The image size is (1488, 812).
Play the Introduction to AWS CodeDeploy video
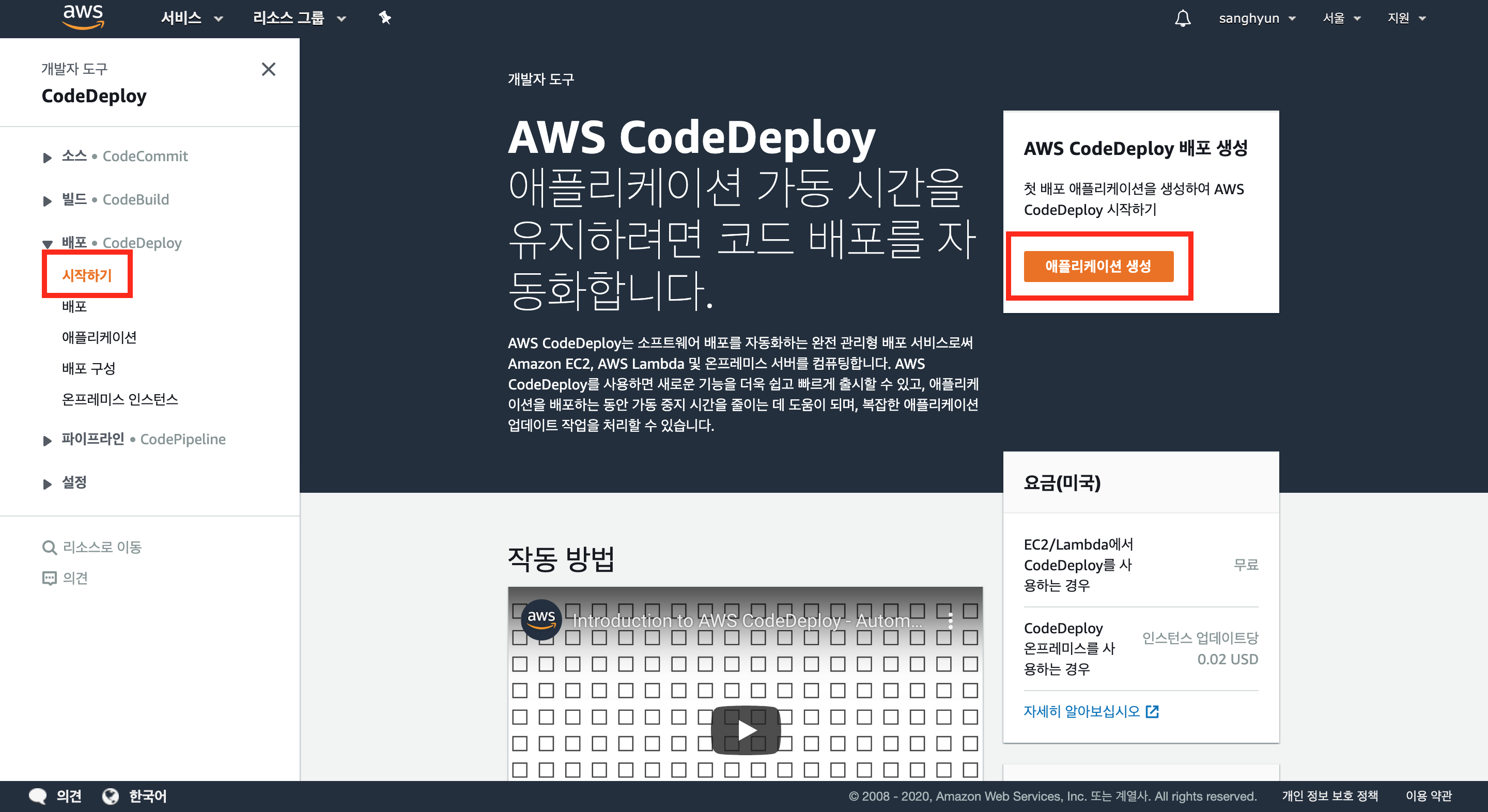745,730
